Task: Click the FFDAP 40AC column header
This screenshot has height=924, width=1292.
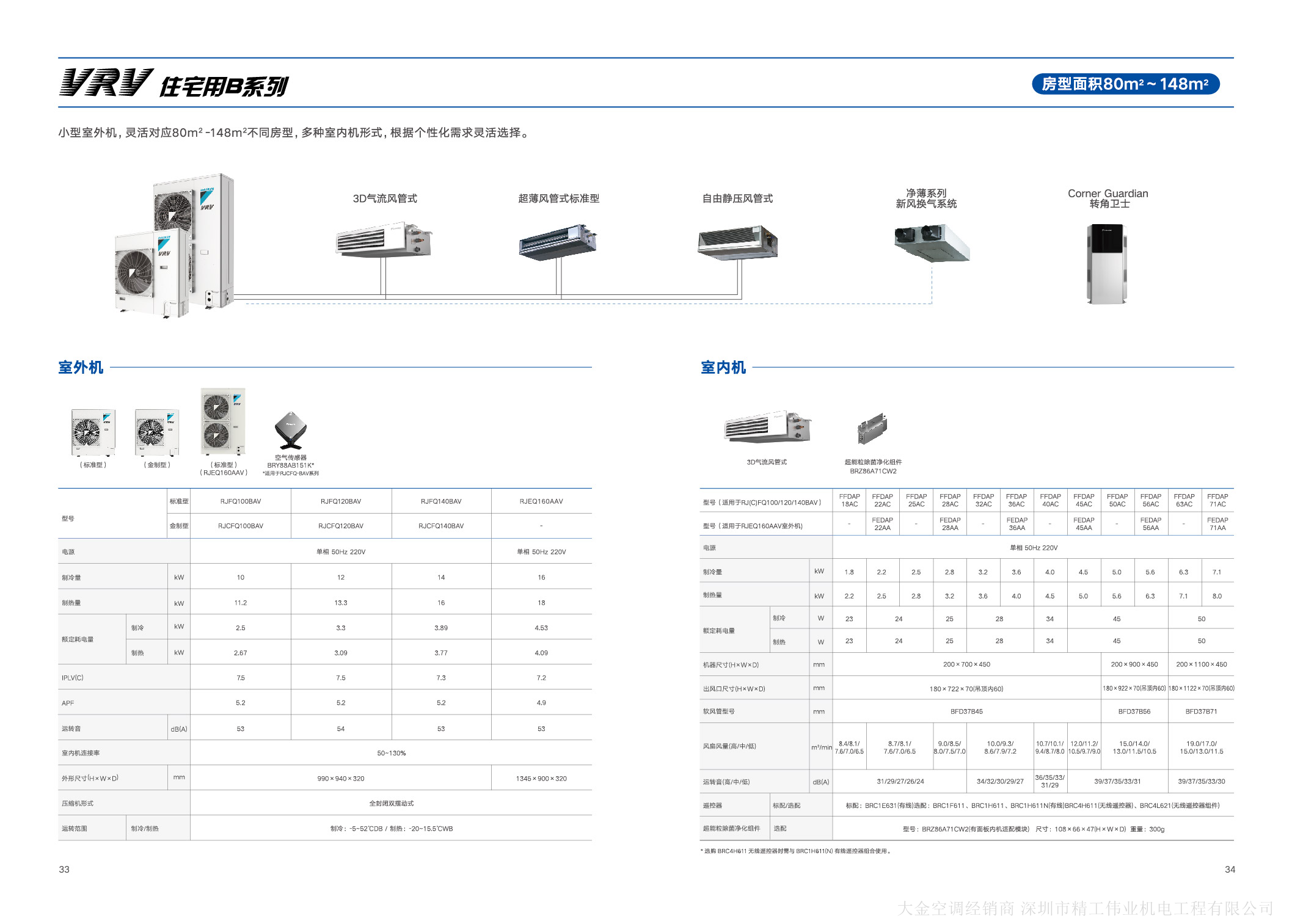Action: coord(1050,500)
